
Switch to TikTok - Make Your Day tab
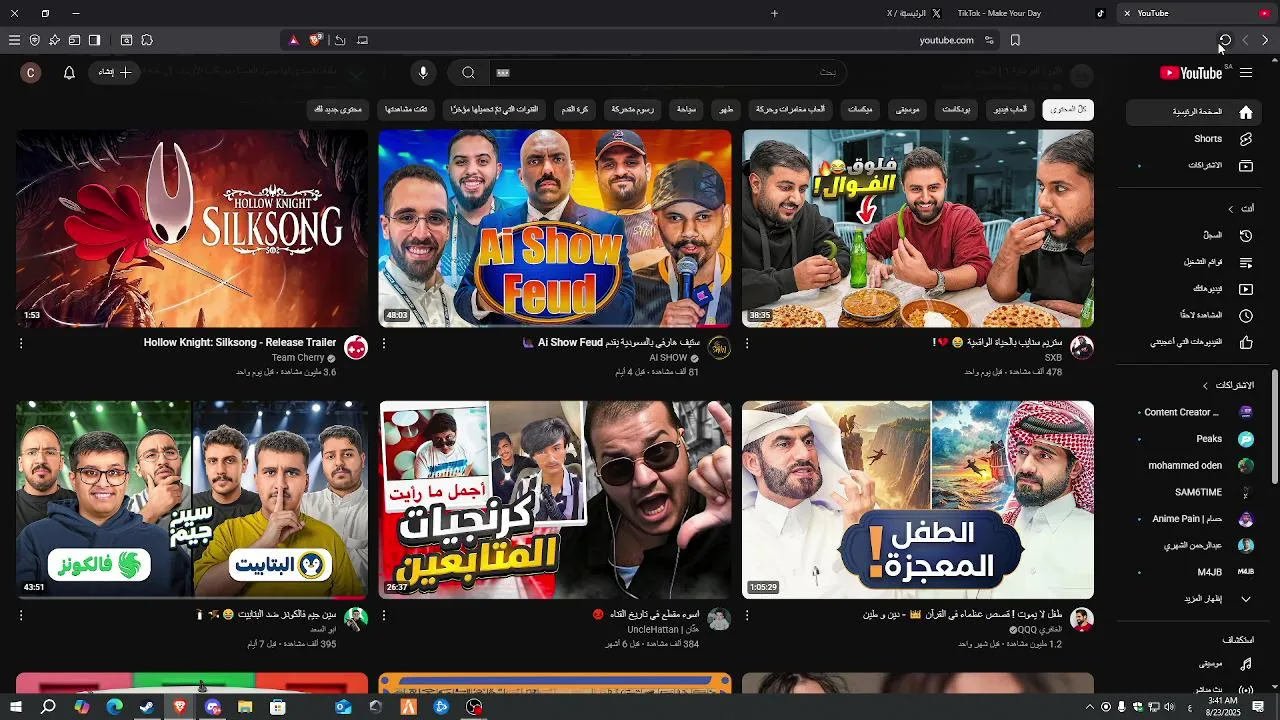pos(1030,13)
